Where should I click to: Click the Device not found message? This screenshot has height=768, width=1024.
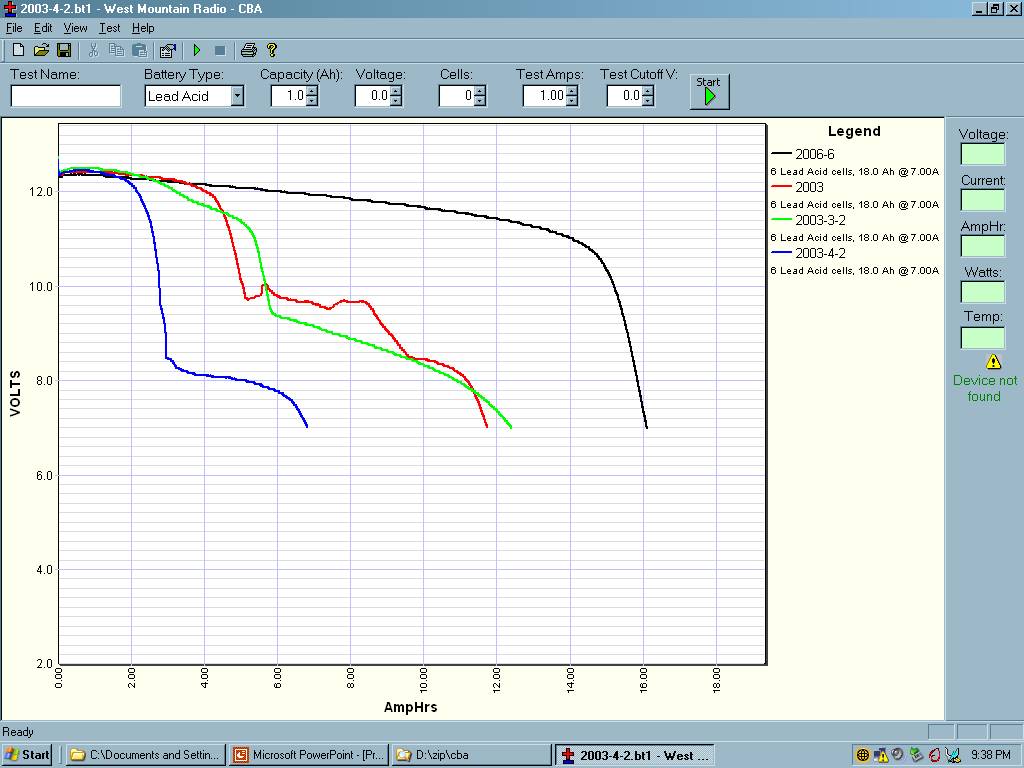click(x=985, y=388)
